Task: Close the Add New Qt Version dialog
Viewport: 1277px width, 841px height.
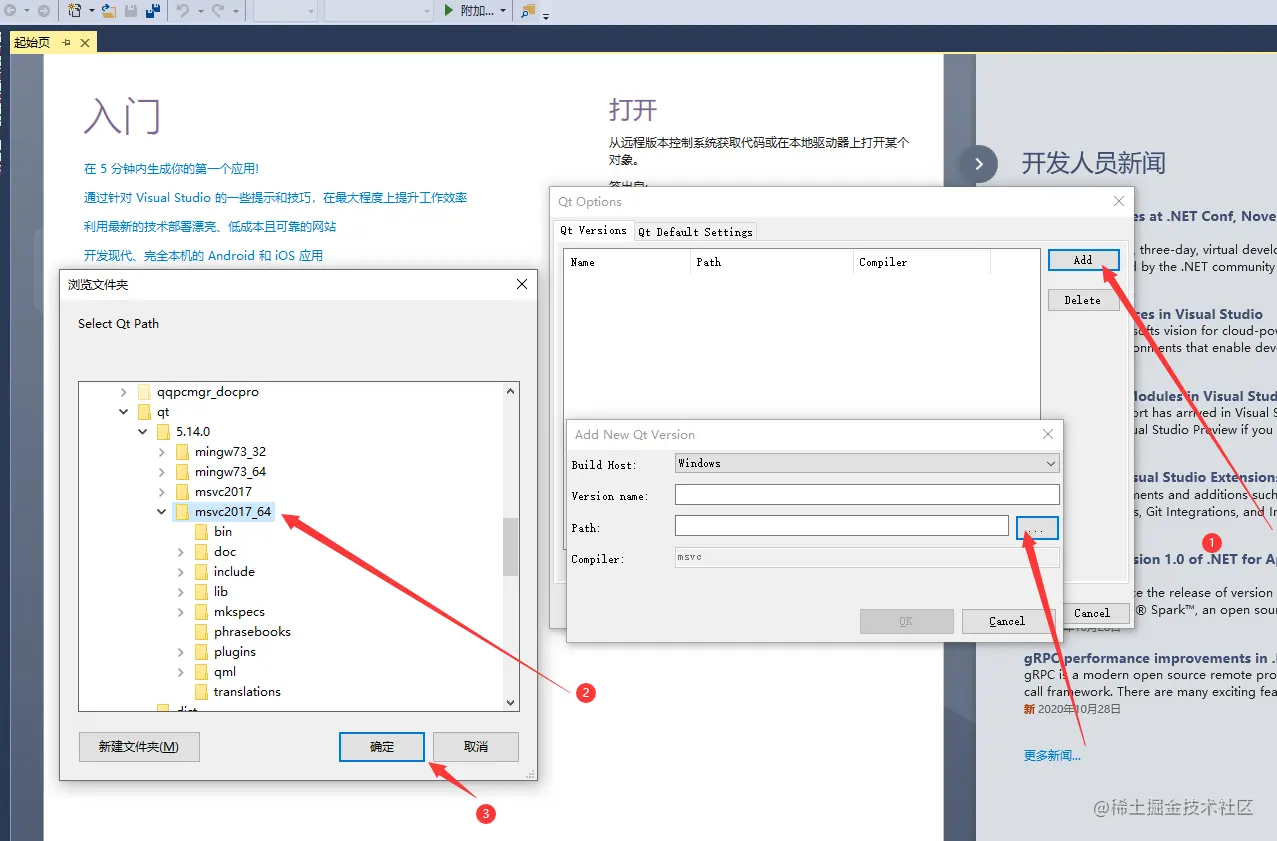Action: point(1048,435)
